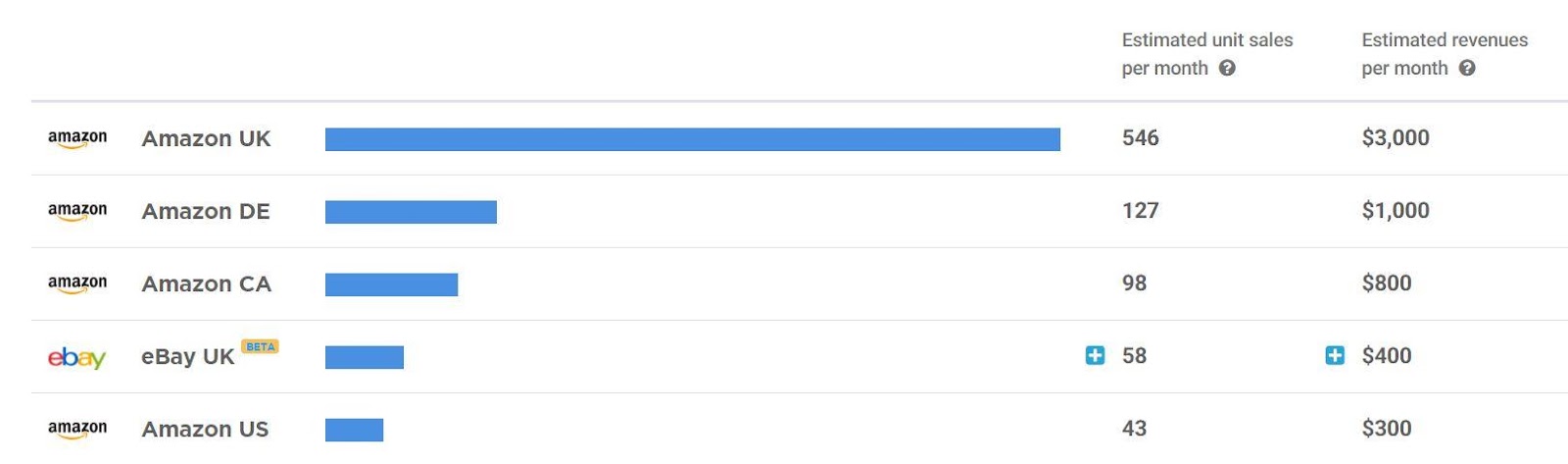
Task: Open the Amazon UK marketplace label
Action: pos(206,138)
